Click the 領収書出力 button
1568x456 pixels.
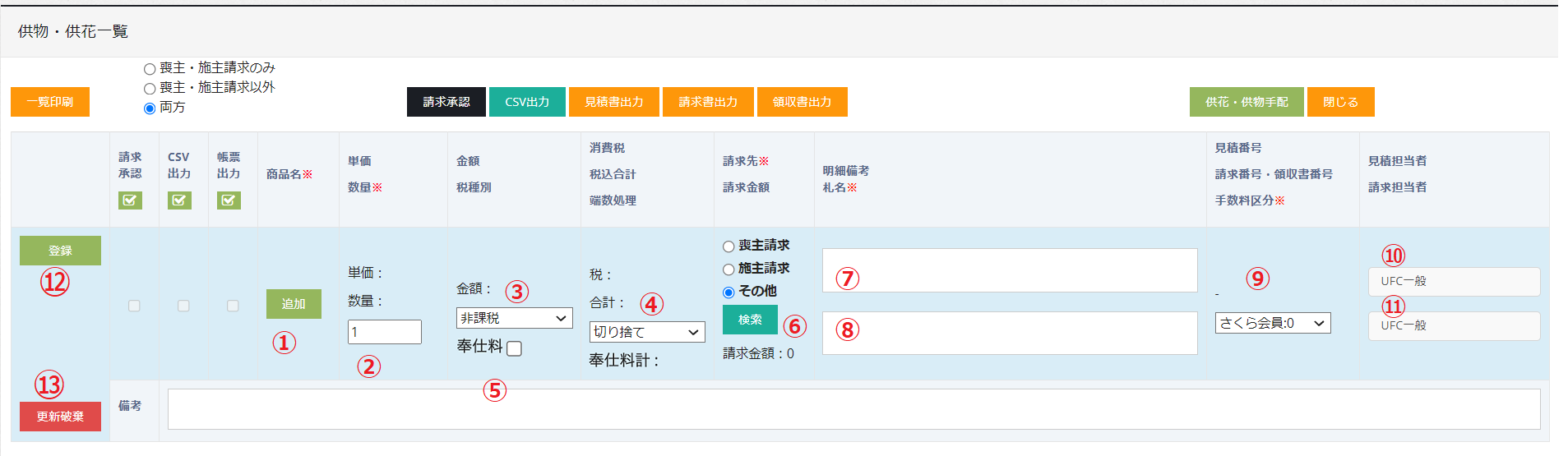[802, 102]
